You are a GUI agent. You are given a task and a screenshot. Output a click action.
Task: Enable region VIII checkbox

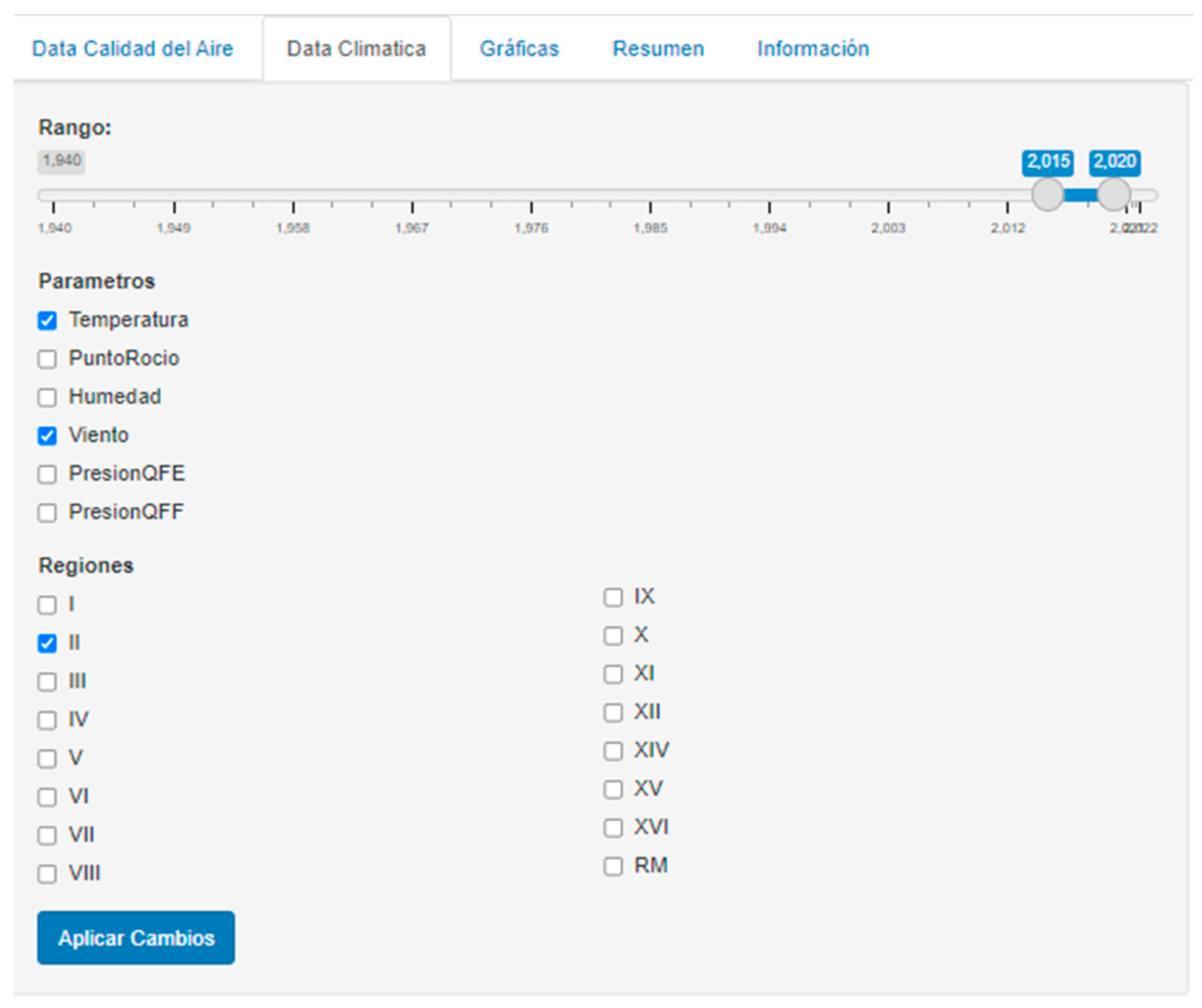pyautogui.click(x=47, y=874)
